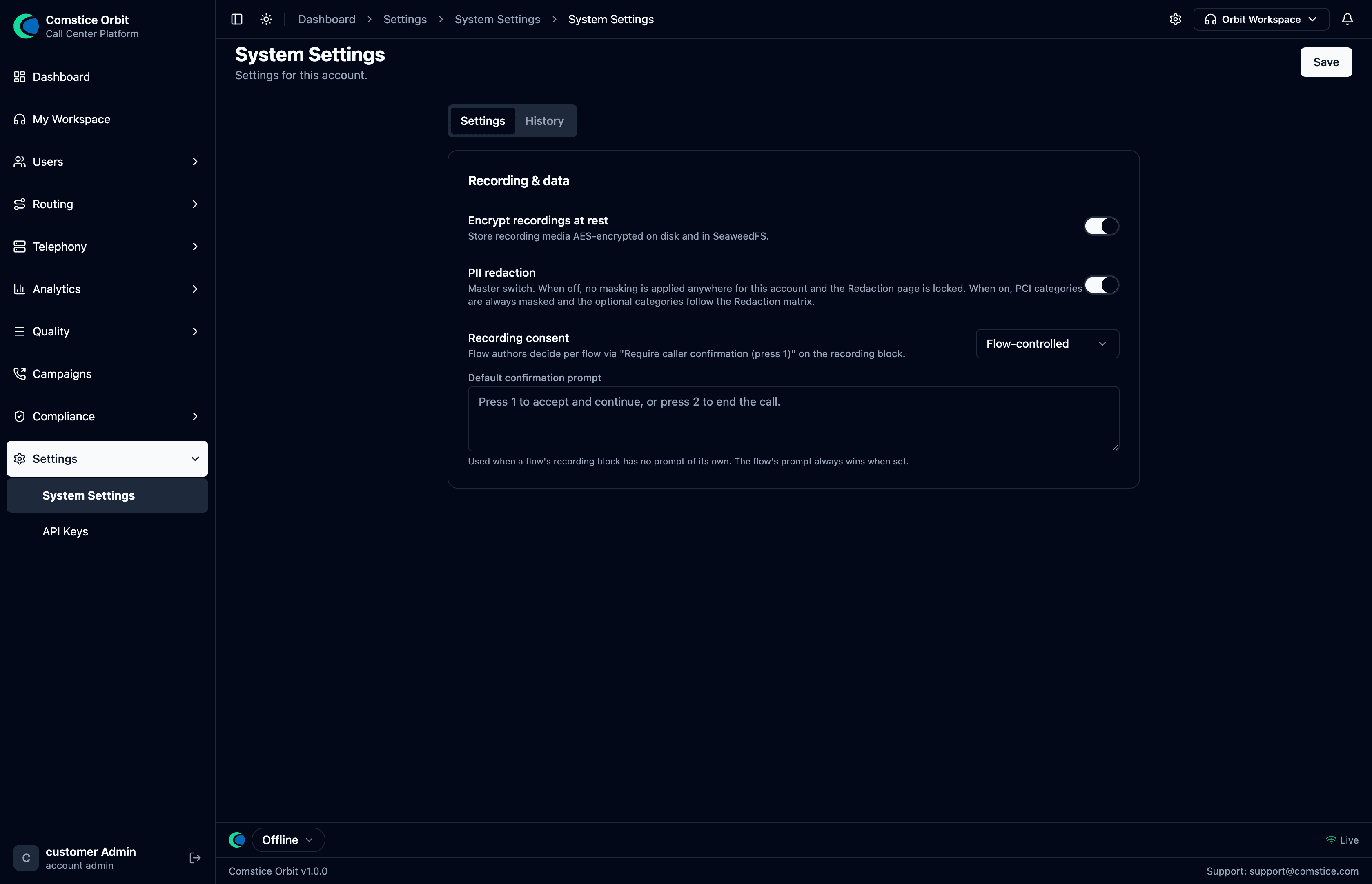Click the Encrypt recordings at rest label
Screen dimensions: 1372x884
point(537,220)
